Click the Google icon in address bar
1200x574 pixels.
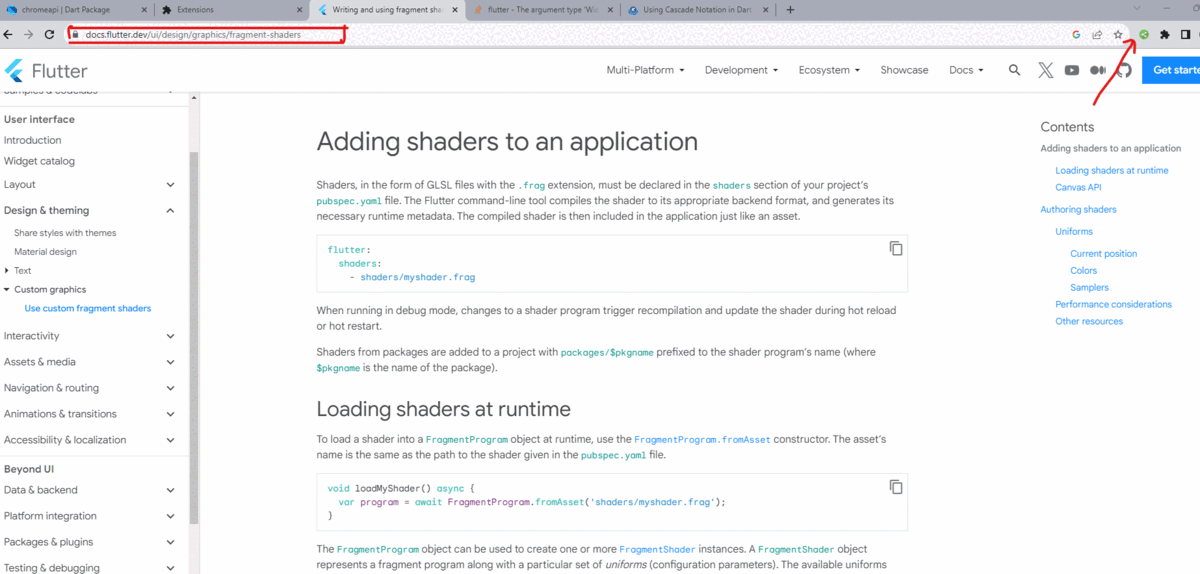(x=1076, y=34)
